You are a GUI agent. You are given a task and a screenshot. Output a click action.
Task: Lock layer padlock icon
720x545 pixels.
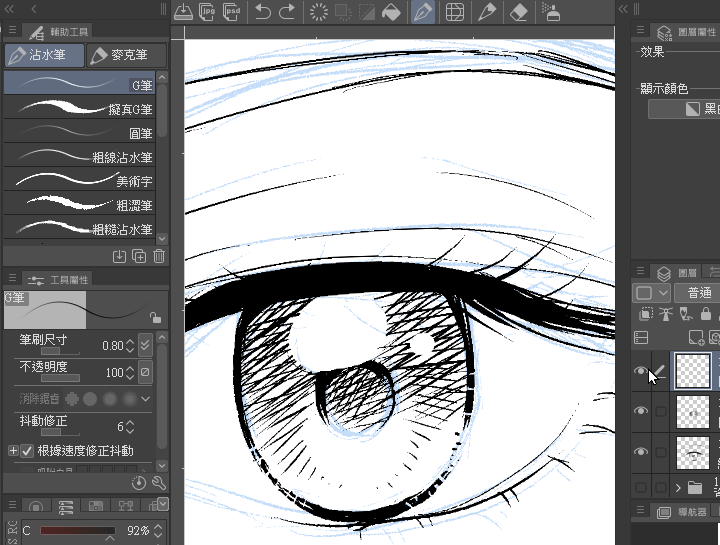coord(706,314)
